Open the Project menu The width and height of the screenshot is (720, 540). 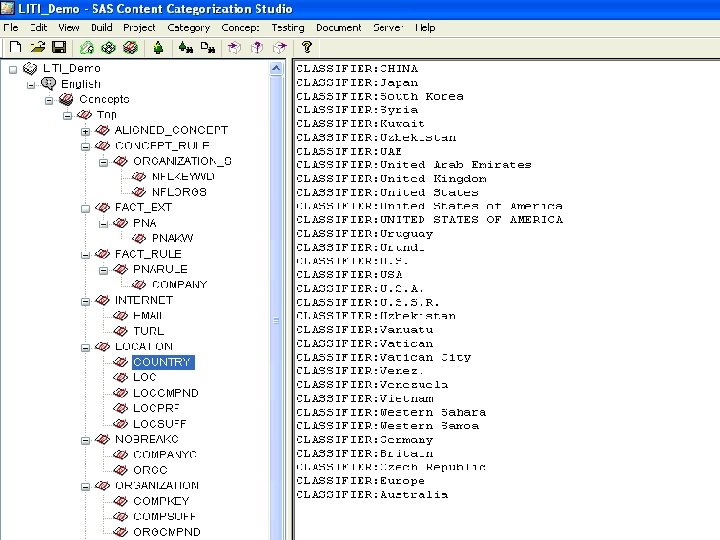(139, 28)
